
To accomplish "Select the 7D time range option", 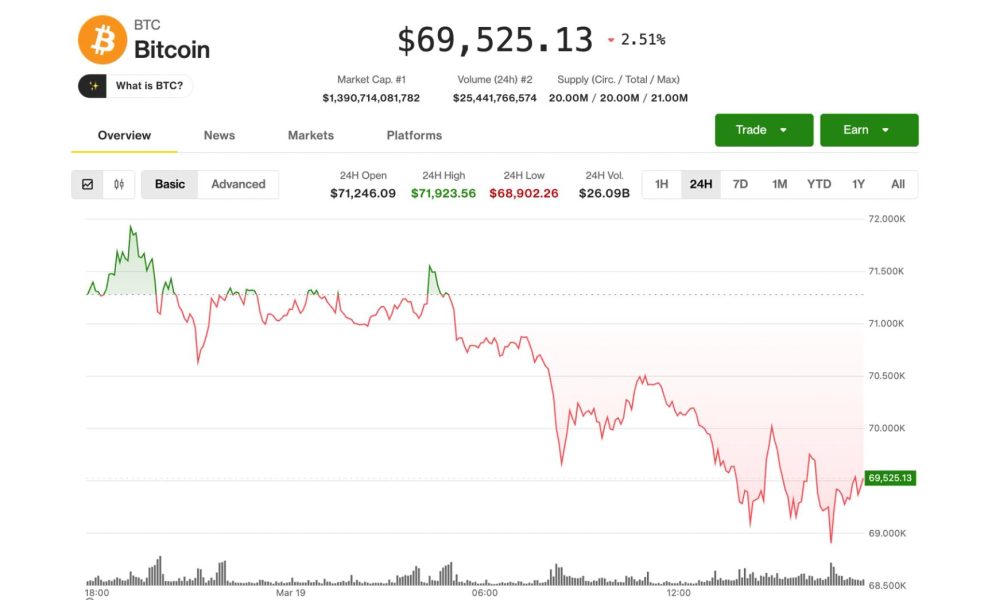I will [740, 184].
